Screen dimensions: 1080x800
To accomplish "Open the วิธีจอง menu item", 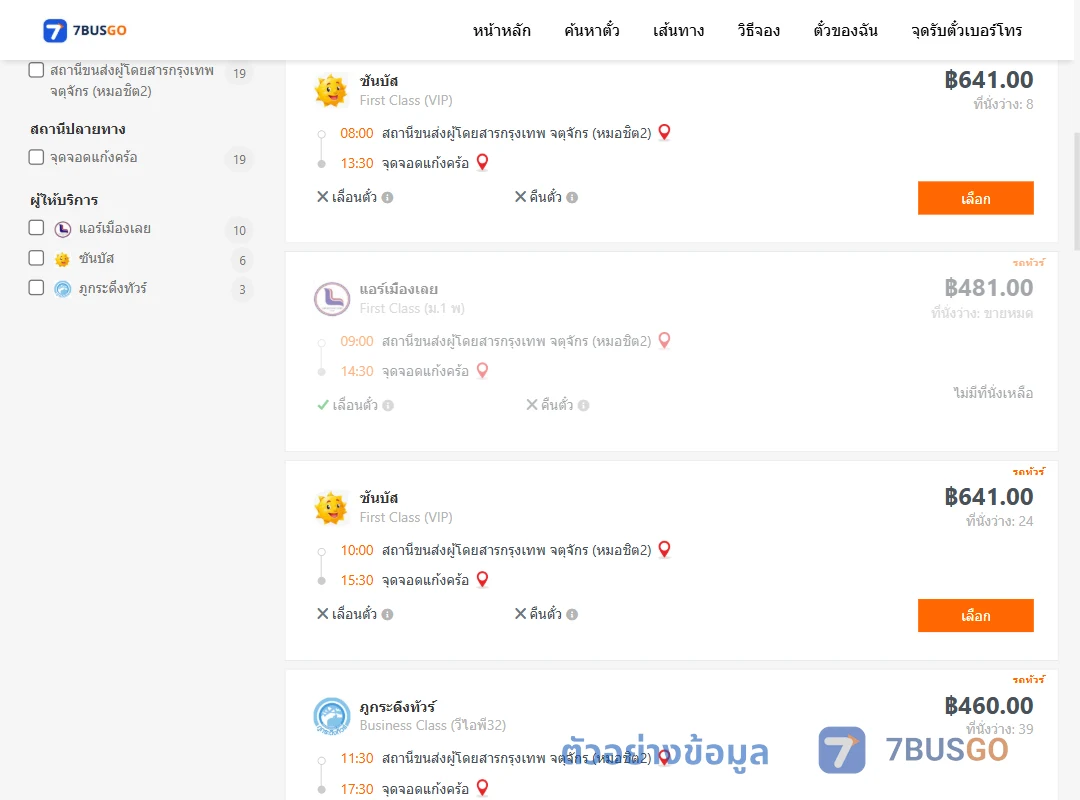I will [x=758, y=30].
